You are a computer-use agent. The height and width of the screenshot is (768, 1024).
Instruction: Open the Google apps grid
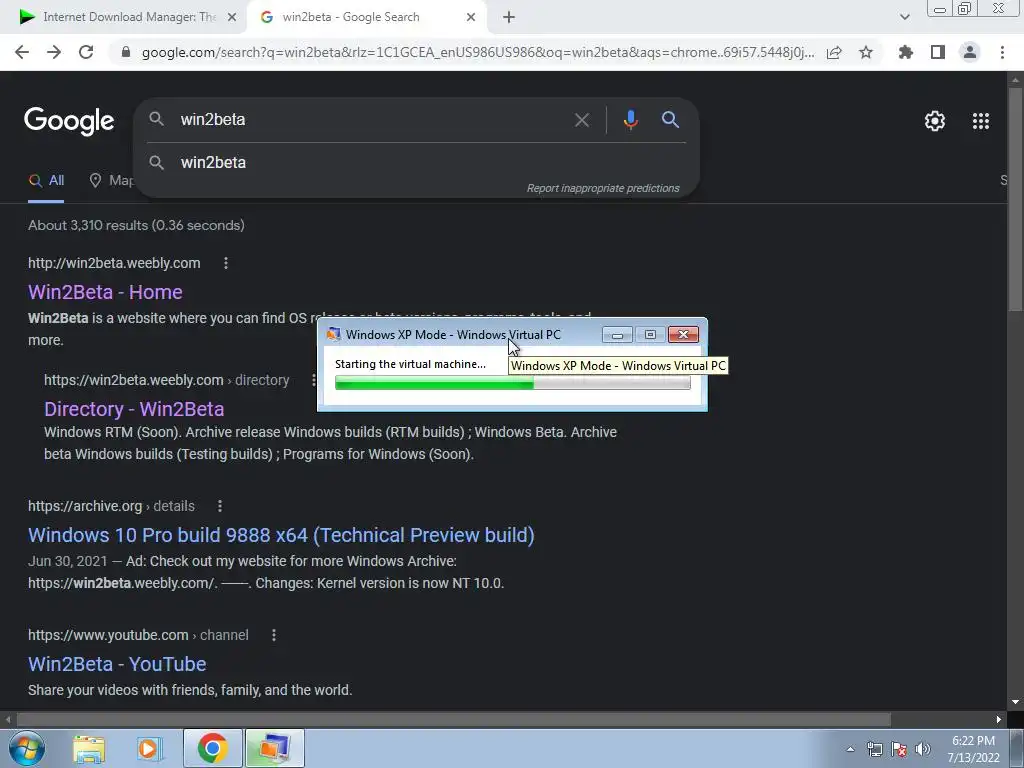[x=981, y=121]
